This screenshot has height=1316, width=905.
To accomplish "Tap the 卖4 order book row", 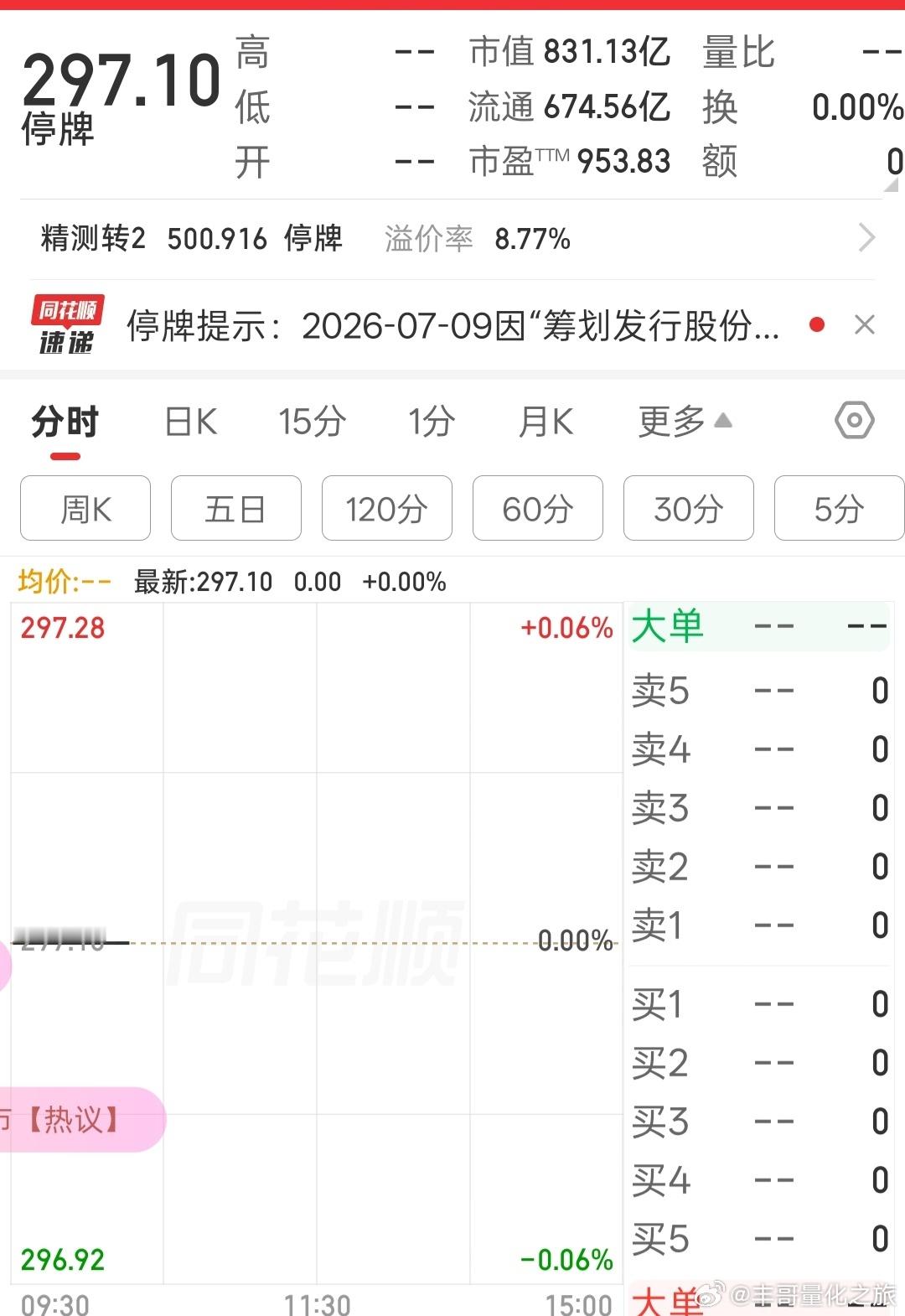I will click(759, 749).
